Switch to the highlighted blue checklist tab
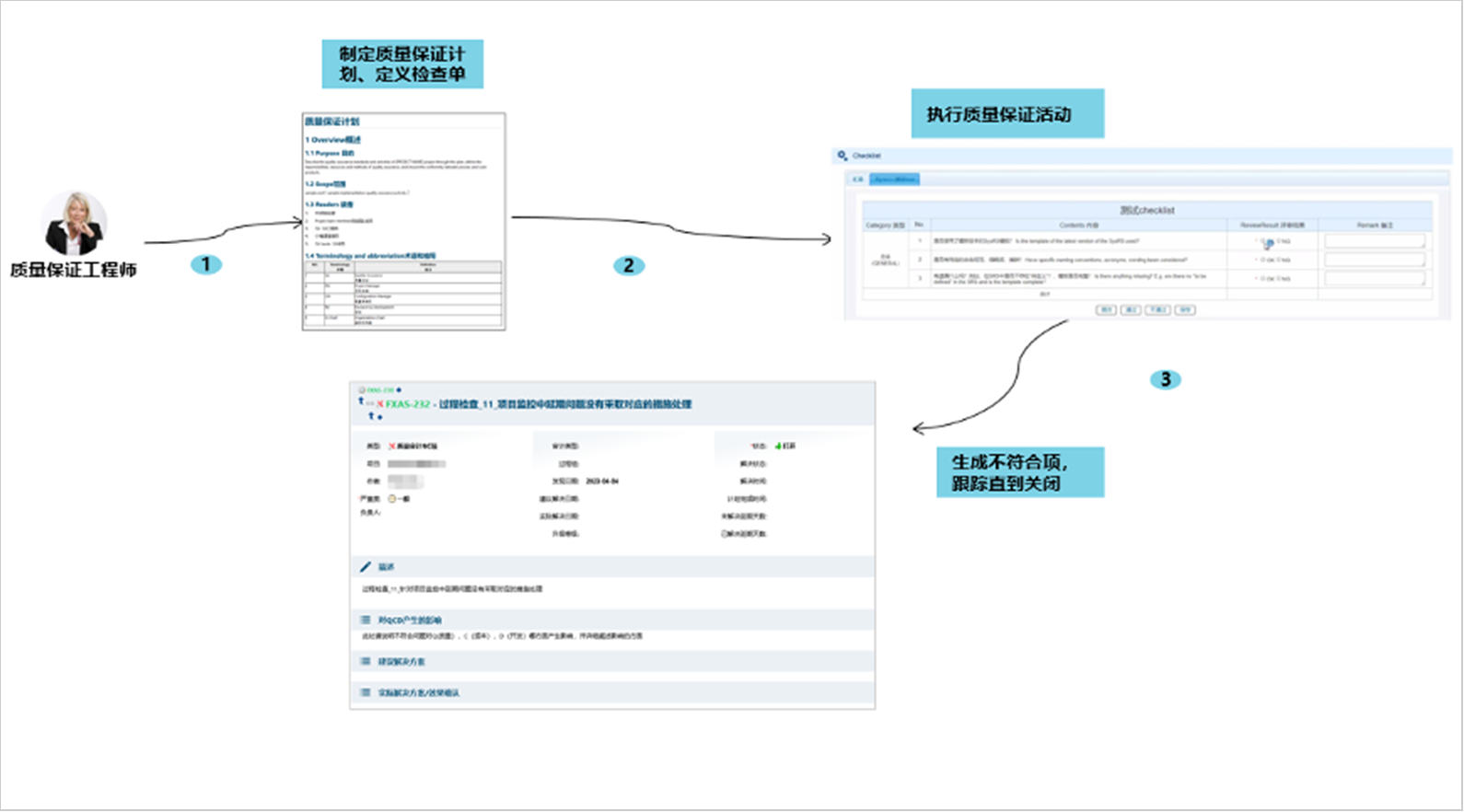Viewport: 1464px width, 812px height. (x=894, y=180)
